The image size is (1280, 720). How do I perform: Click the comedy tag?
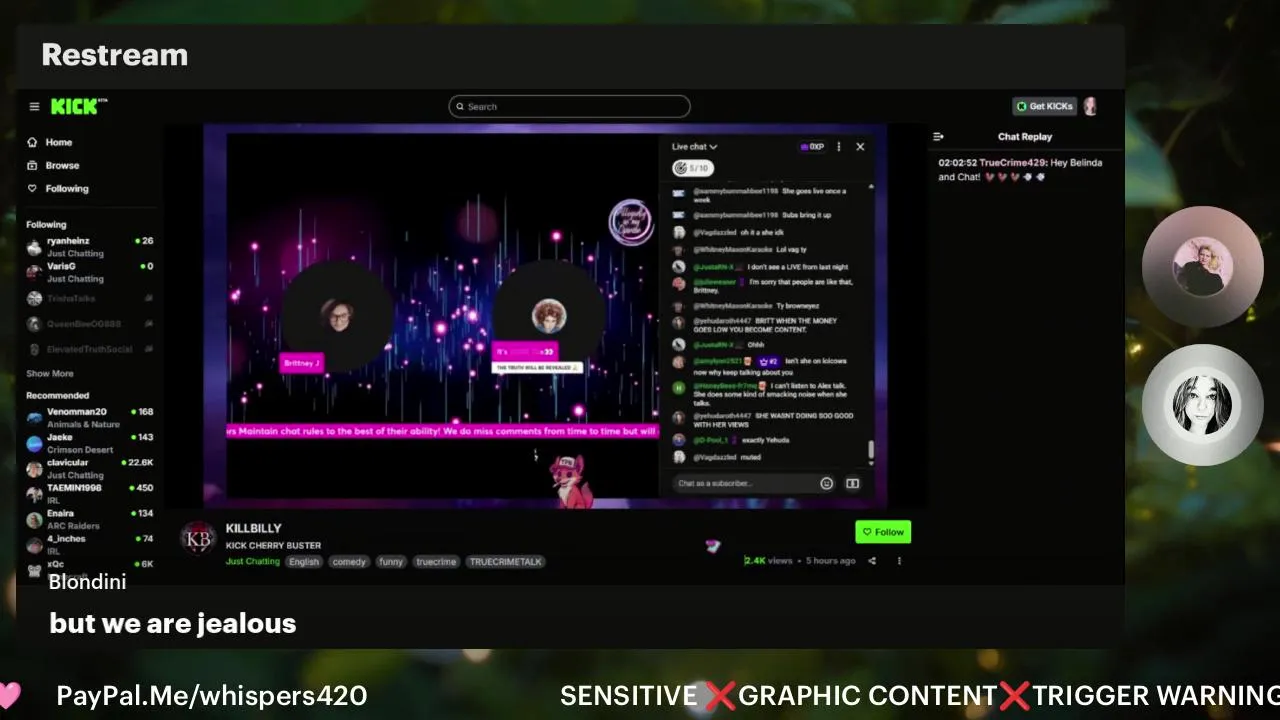pyautogui.click(x=349, y=562)
